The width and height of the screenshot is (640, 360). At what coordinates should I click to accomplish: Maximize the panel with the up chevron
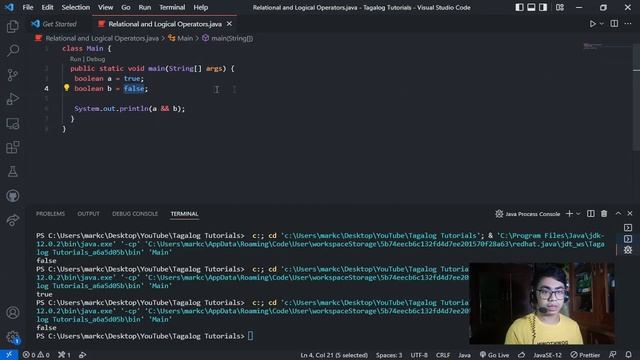[x=618, y=213]
